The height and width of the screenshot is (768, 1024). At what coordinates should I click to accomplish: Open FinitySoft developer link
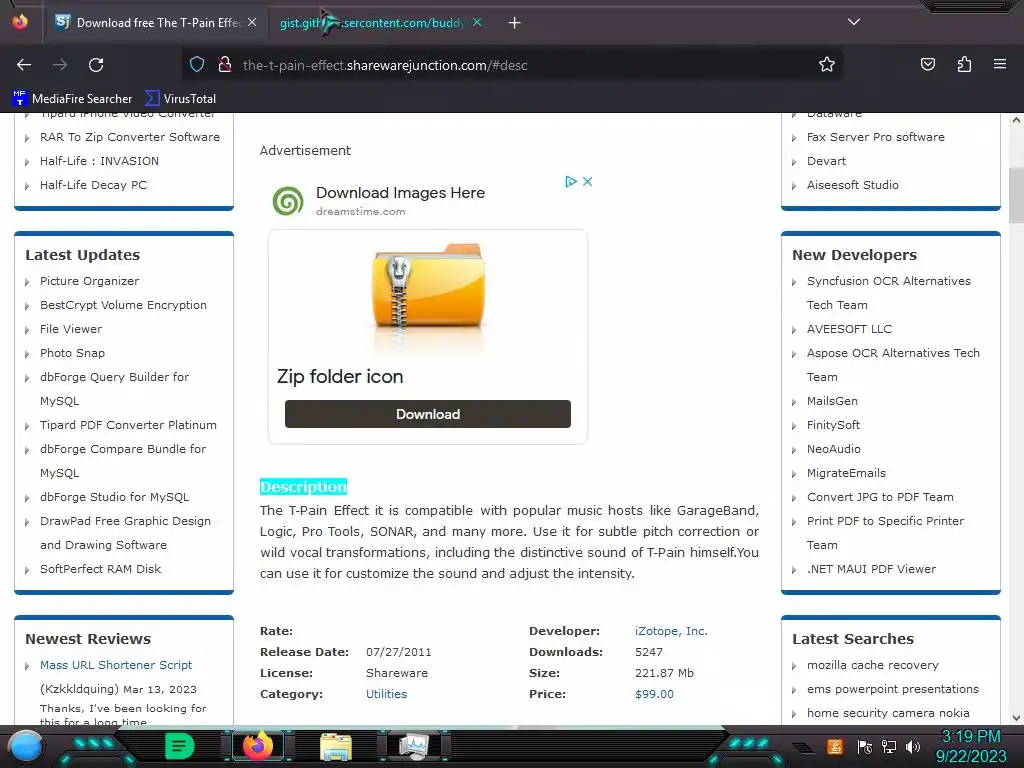833,424
